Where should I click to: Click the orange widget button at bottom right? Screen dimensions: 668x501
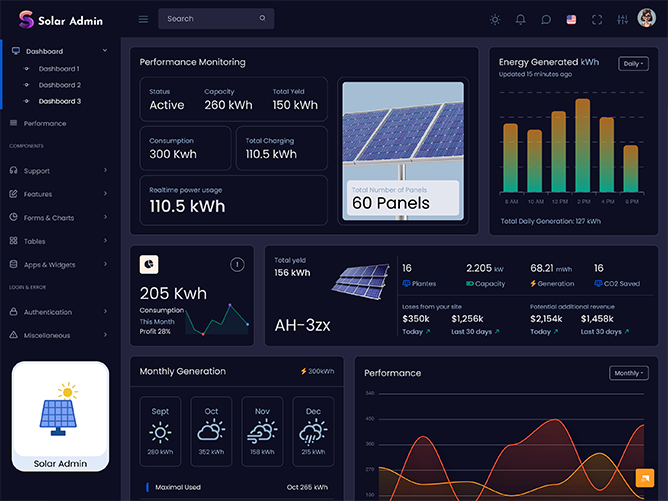(644, 478)
